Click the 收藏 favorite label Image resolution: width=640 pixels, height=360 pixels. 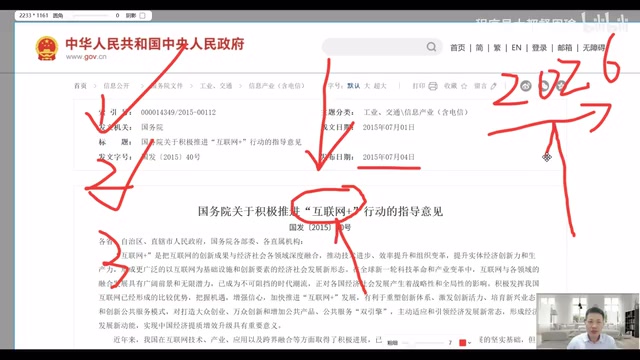(x=451, y=86)
